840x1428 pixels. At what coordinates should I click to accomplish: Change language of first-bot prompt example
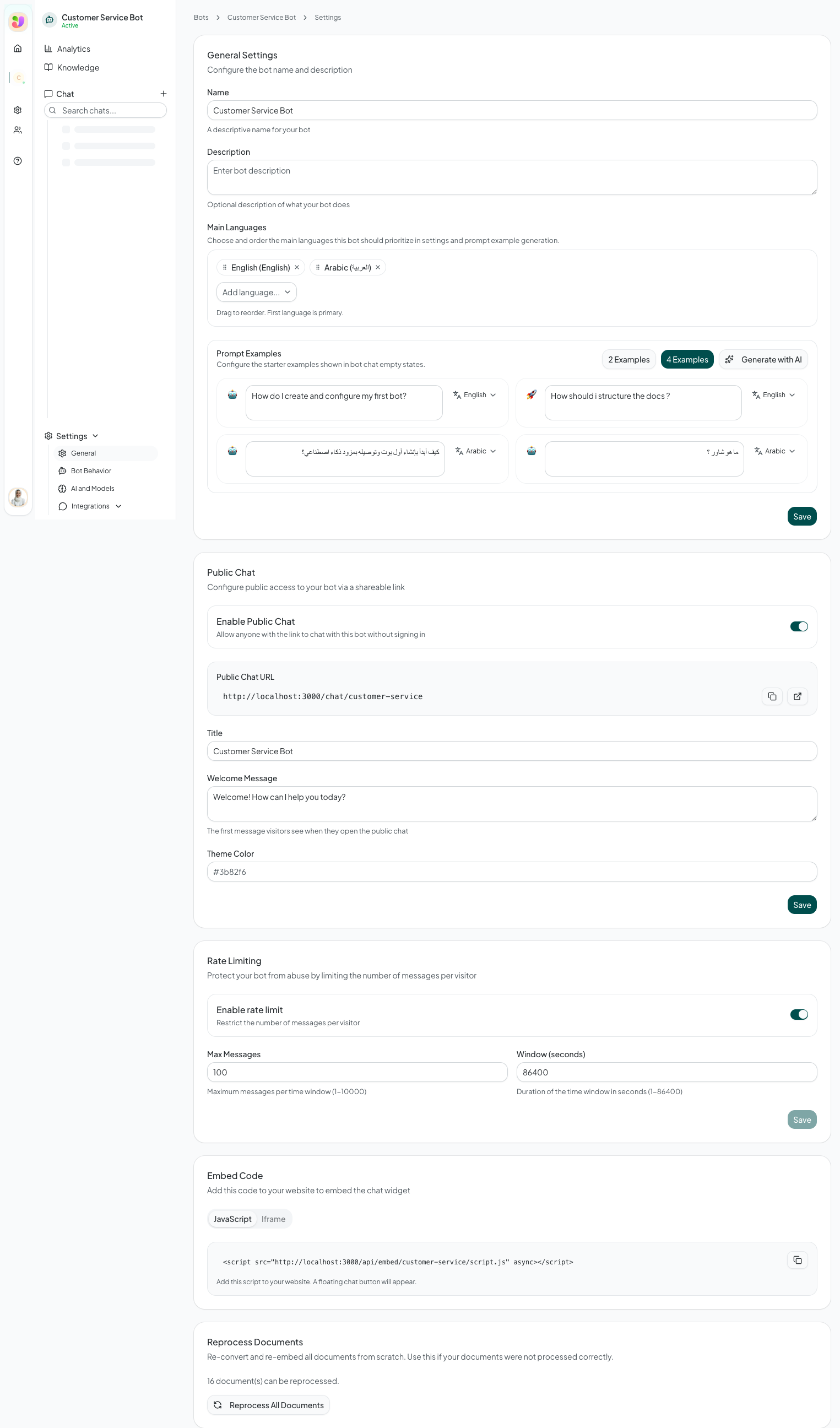pos(475,395)
